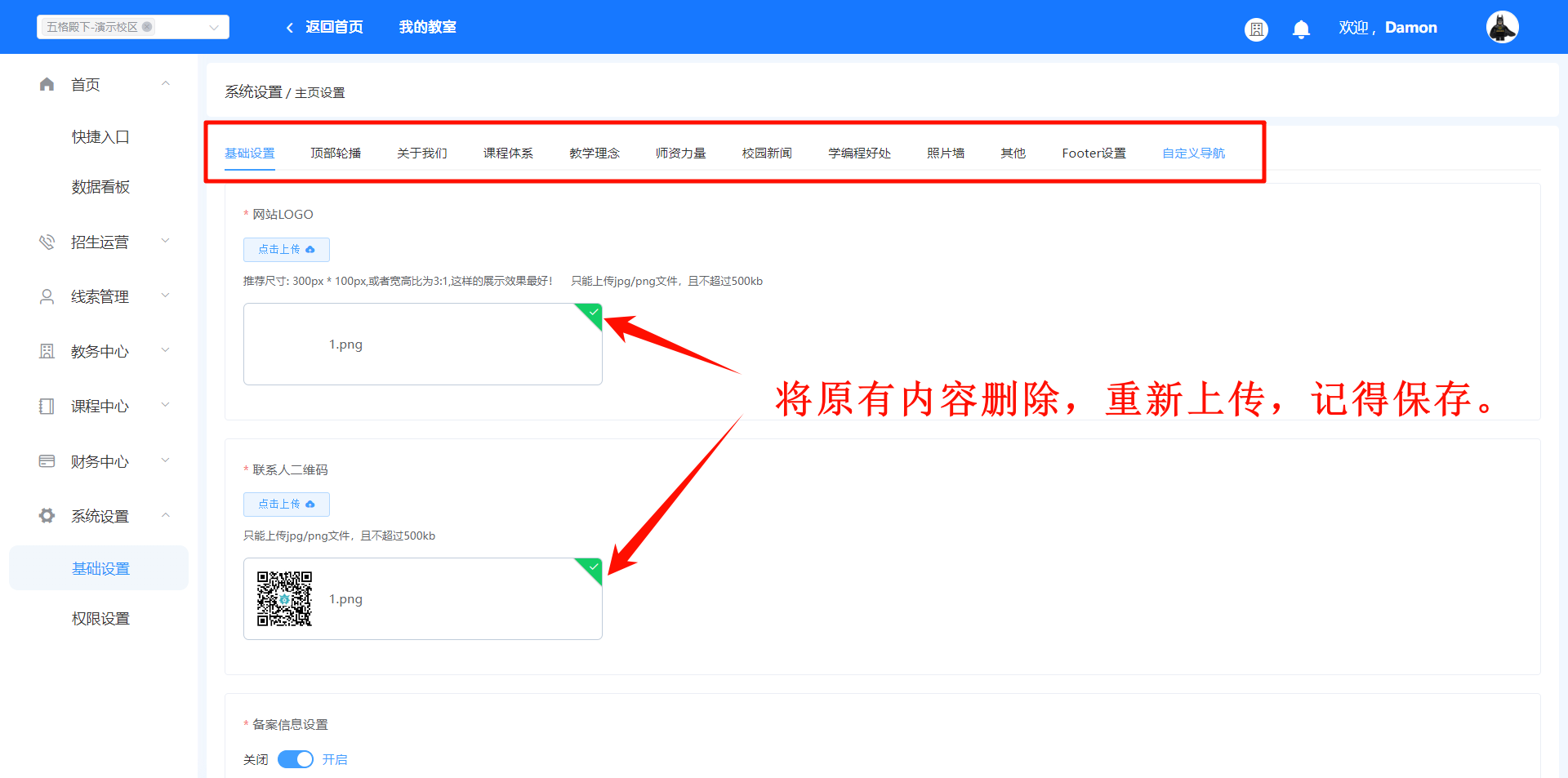Open the 教学理念 tab
1568x778 pixels.
pyautogui.click(x=595, y=153)
